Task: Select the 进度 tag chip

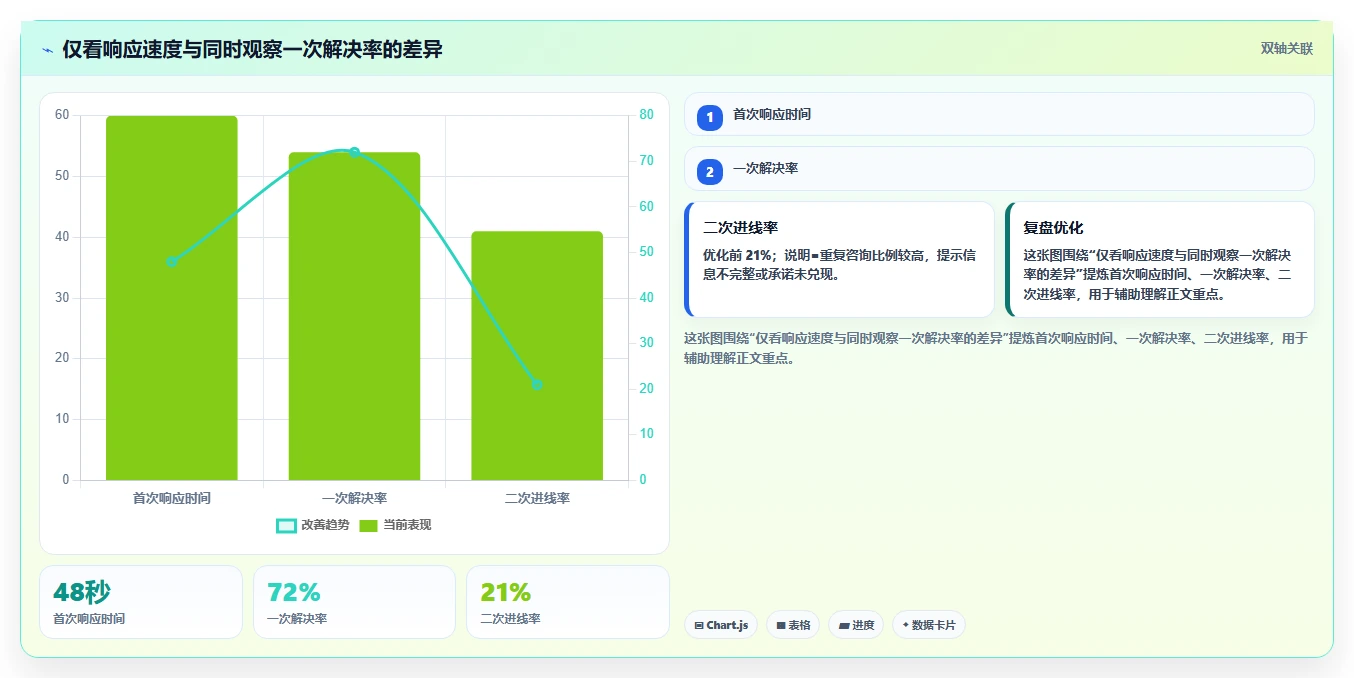Action: [x=856, y=625]
